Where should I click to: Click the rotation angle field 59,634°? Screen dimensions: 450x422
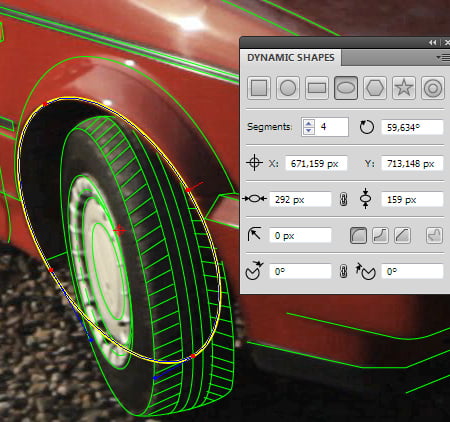pos(412,127)
